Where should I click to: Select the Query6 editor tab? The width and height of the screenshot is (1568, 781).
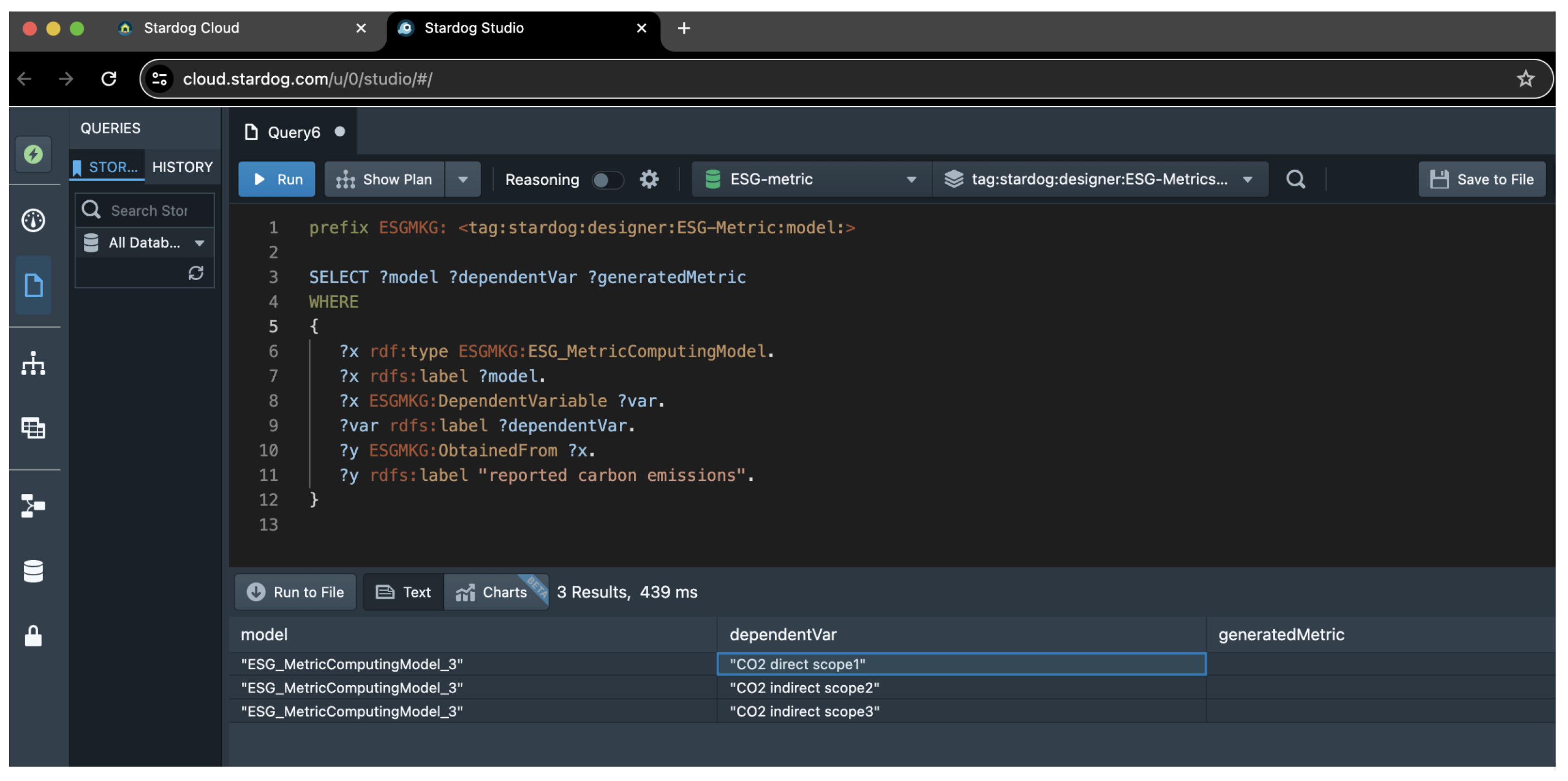pos(293,132)
